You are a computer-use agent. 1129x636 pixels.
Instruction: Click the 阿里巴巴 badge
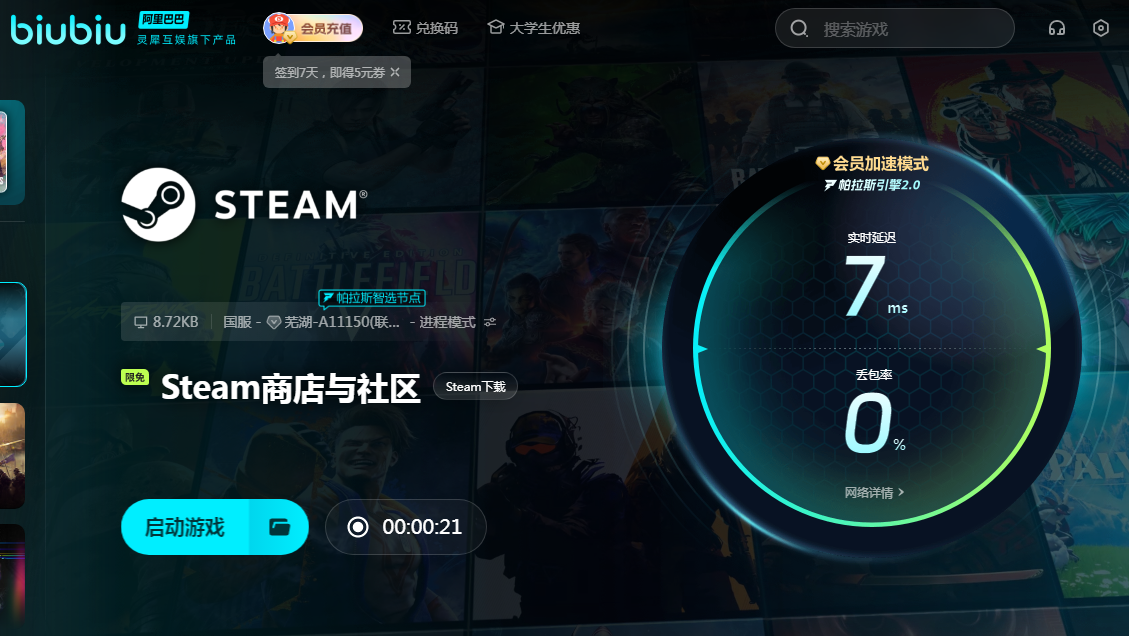click(x=163, y=19)
